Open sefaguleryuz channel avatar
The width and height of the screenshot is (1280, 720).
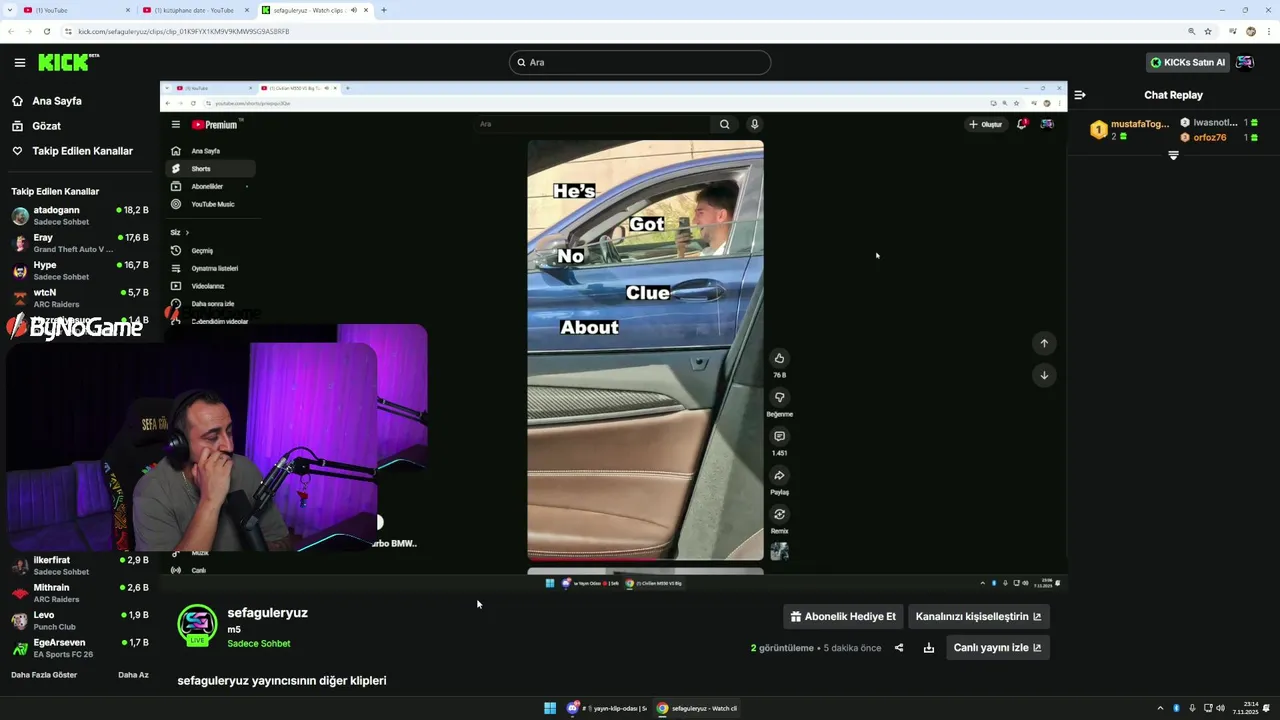(x=197, y=625)
